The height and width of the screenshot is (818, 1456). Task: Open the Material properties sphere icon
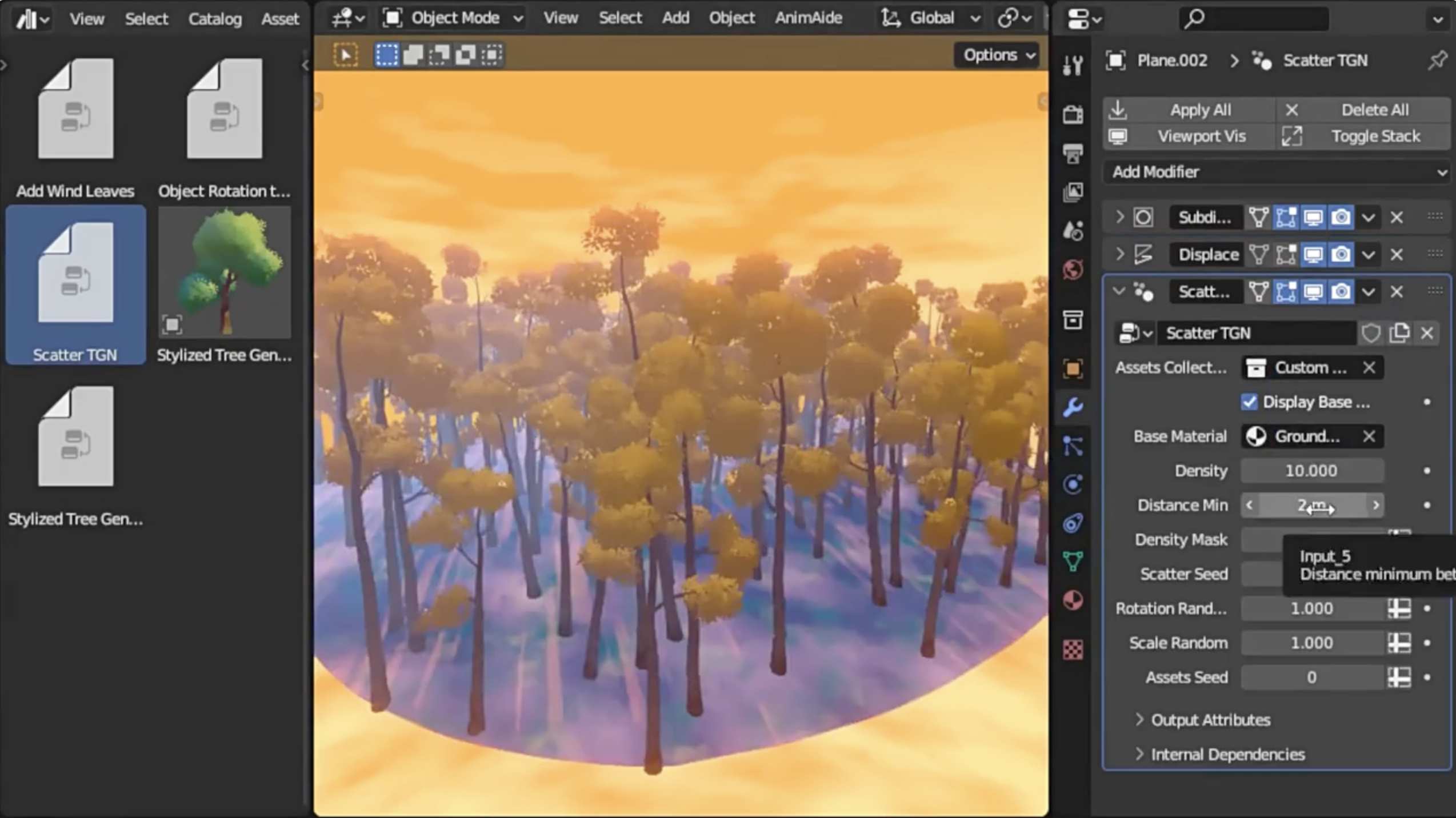[1073, 600]
